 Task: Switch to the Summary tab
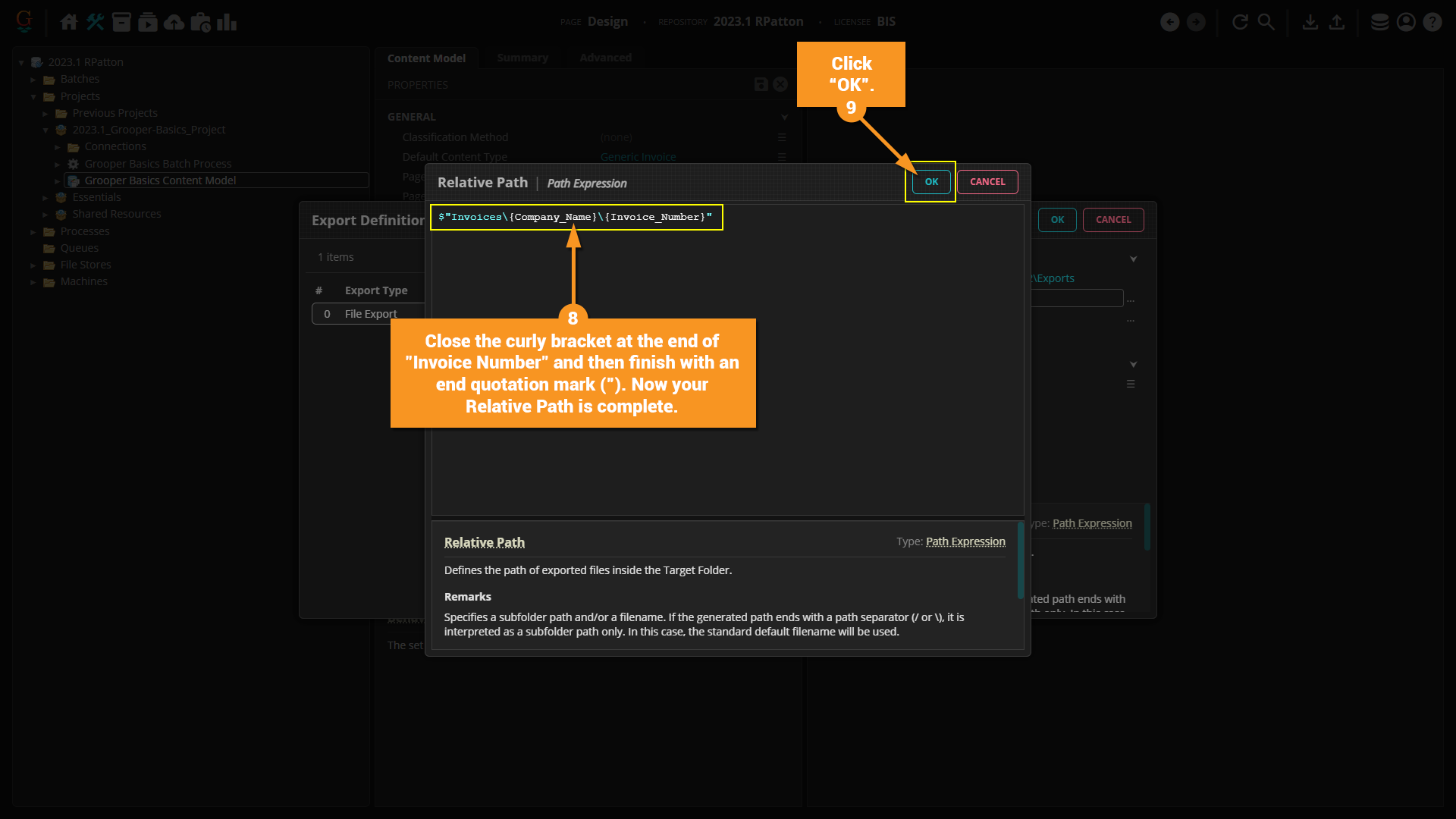coord(522,58)
